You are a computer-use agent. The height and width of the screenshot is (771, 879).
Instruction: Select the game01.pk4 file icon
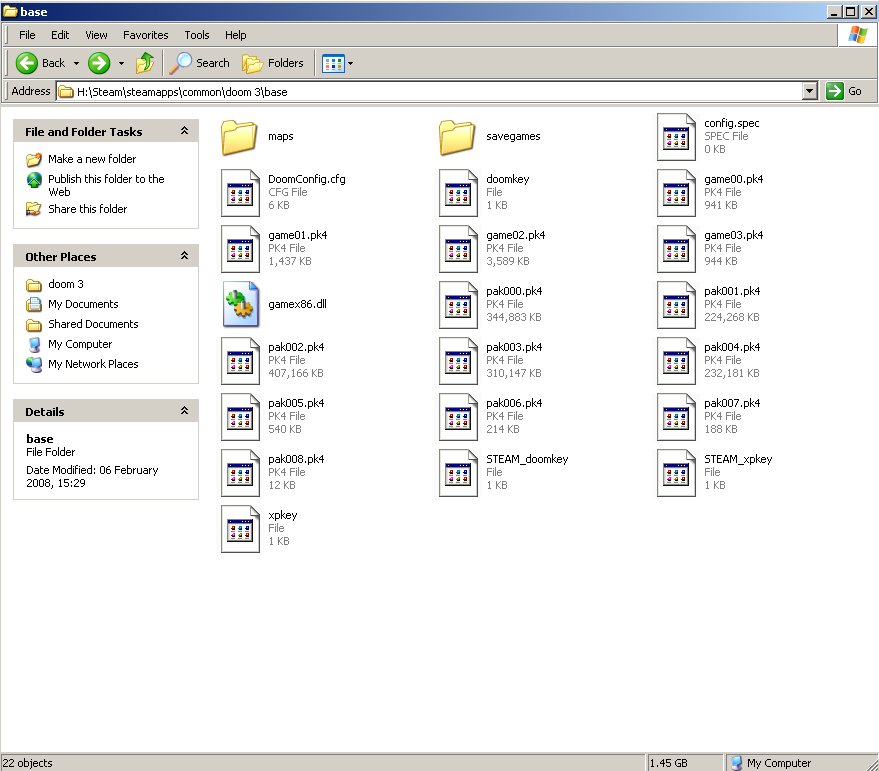(x=240, y=249)
